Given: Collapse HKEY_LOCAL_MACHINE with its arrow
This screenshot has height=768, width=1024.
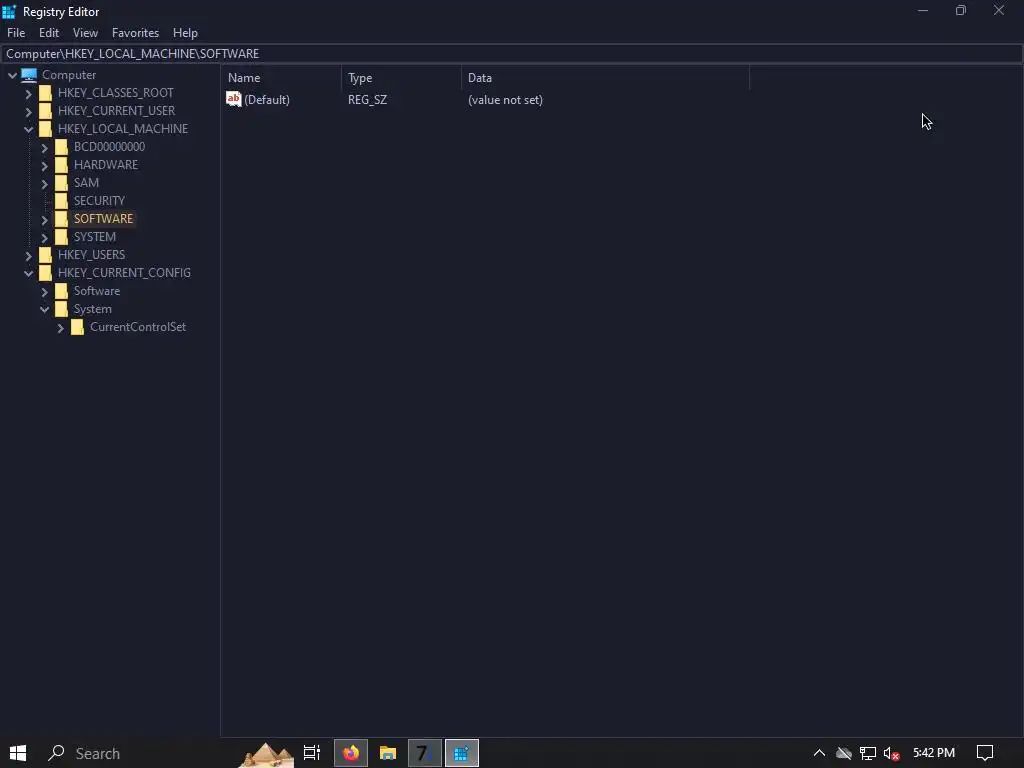Looking at the screenshot, I should [x=29, y=129].
